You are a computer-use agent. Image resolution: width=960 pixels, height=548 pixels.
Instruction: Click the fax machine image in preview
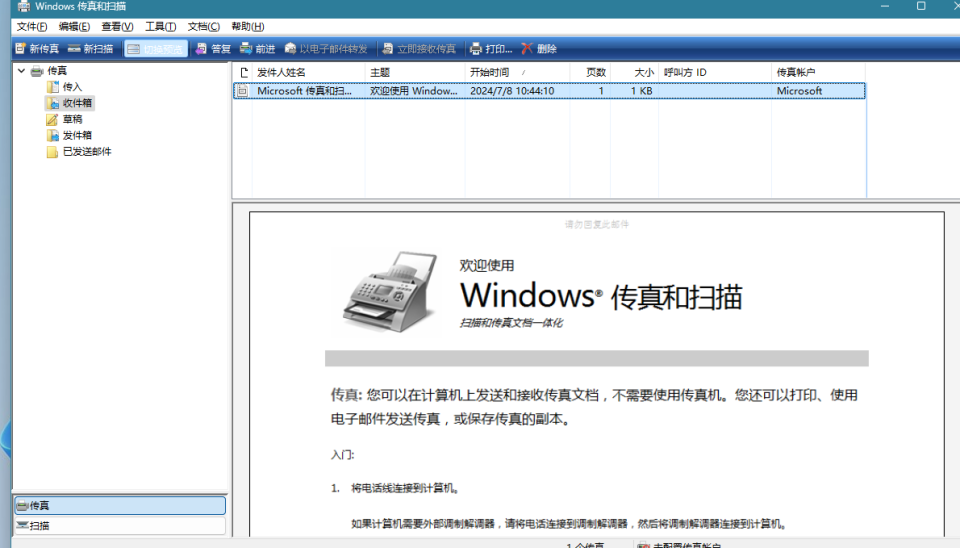pos(391,291)
